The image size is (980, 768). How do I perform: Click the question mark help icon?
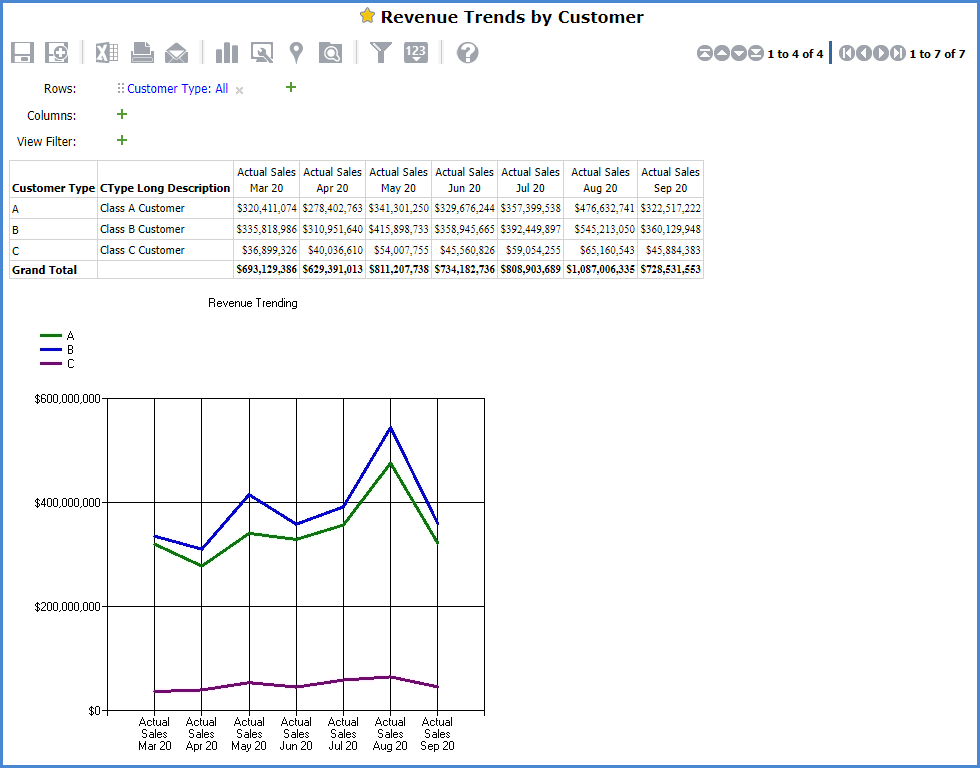[467, 53]
